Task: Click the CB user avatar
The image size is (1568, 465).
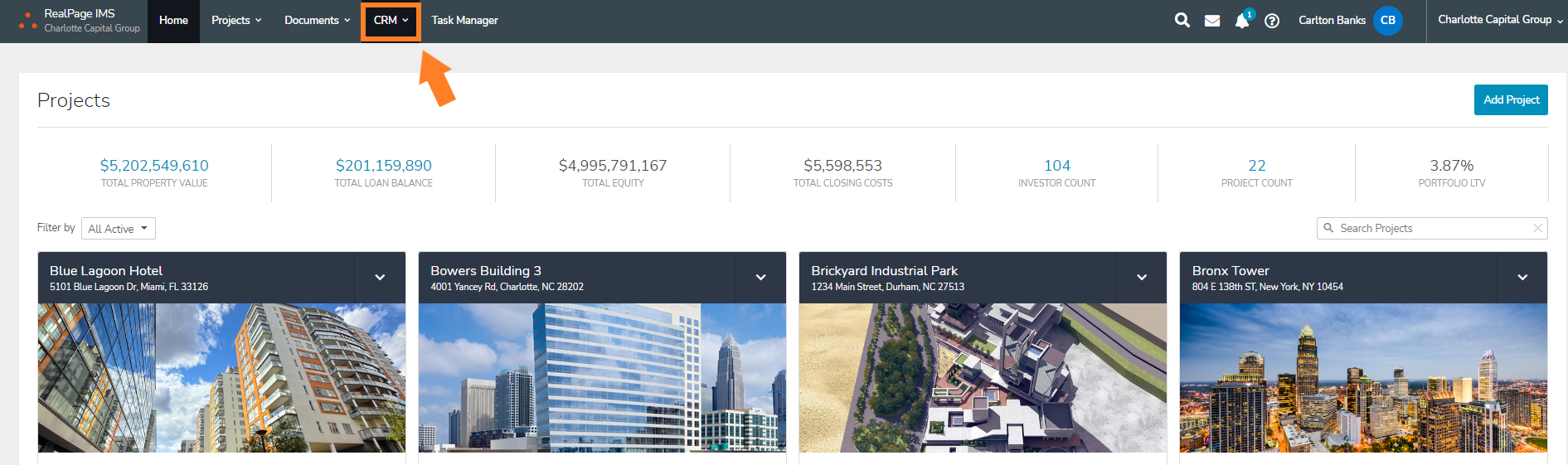Action: [x=1388, y=21]
